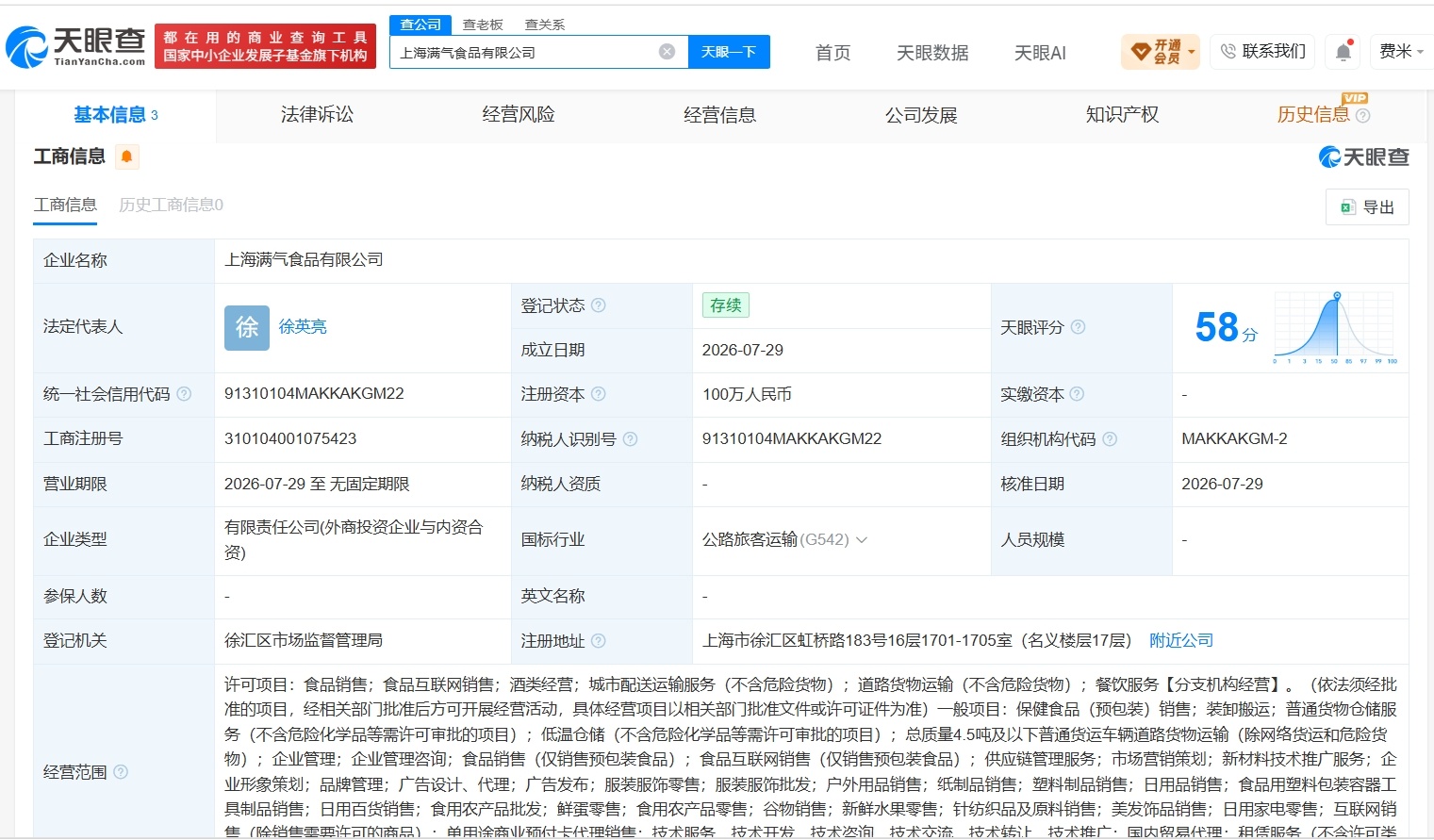The image size is (1434, 840).
Task: Open help icon next to 天眼评分
Action: (1078, 327)
